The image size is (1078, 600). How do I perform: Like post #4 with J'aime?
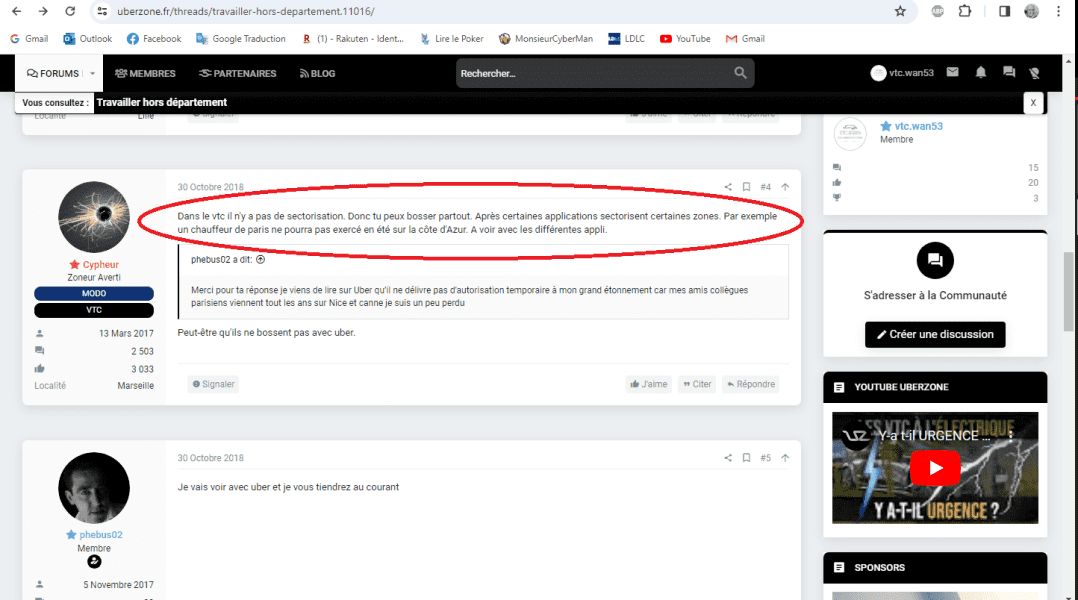click(x=648, y=384)
